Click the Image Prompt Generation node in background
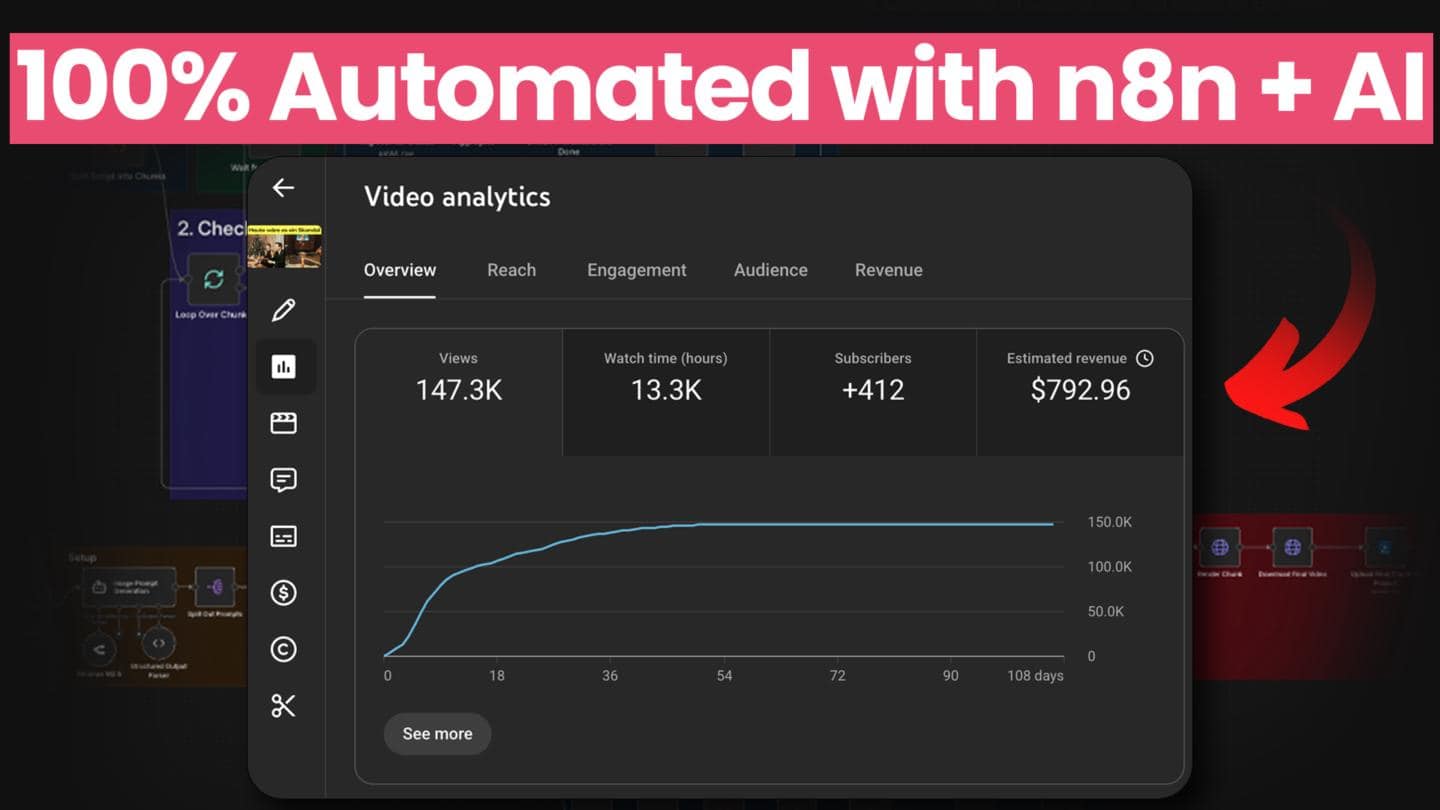 pyautogui.click(x=129, y=587)
